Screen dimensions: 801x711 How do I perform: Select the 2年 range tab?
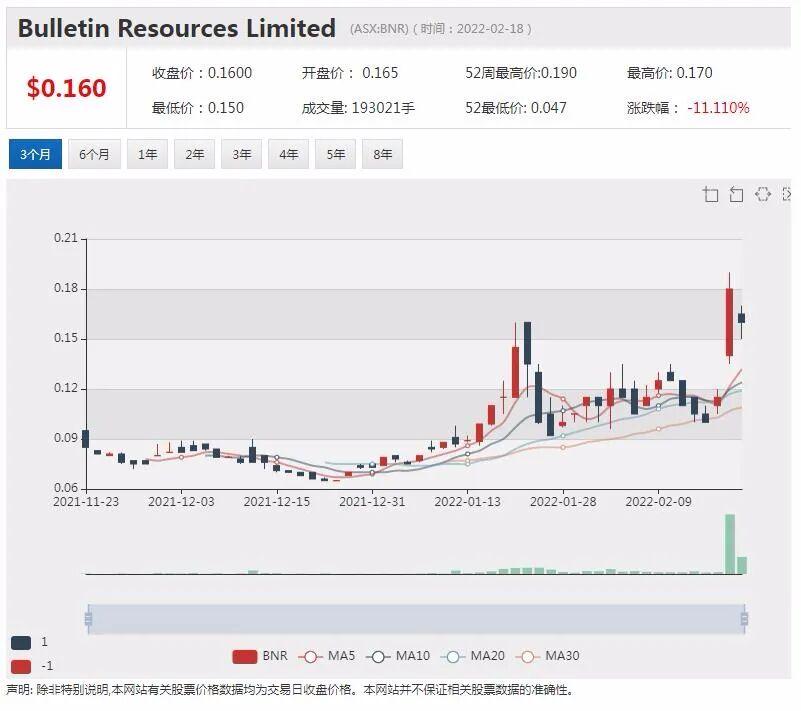point(194,154)
